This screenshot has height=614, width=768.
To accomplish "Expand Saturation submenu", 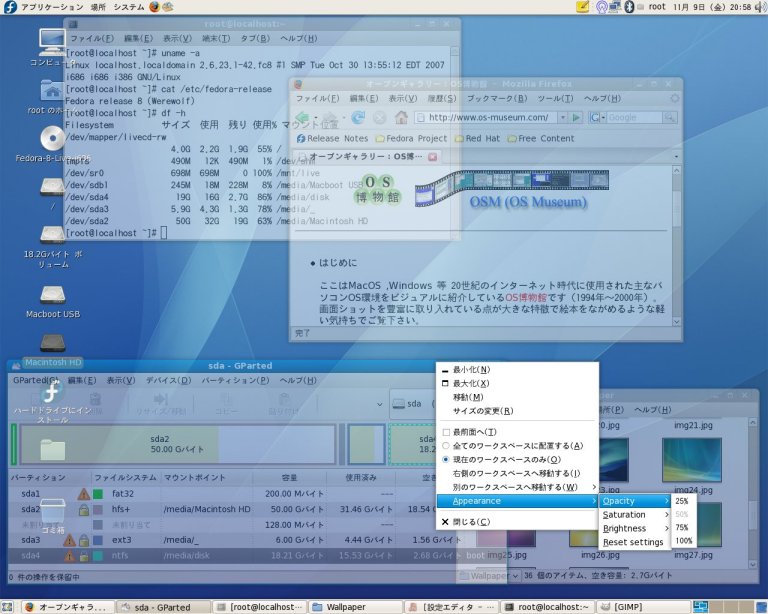I will pos(635,515).
